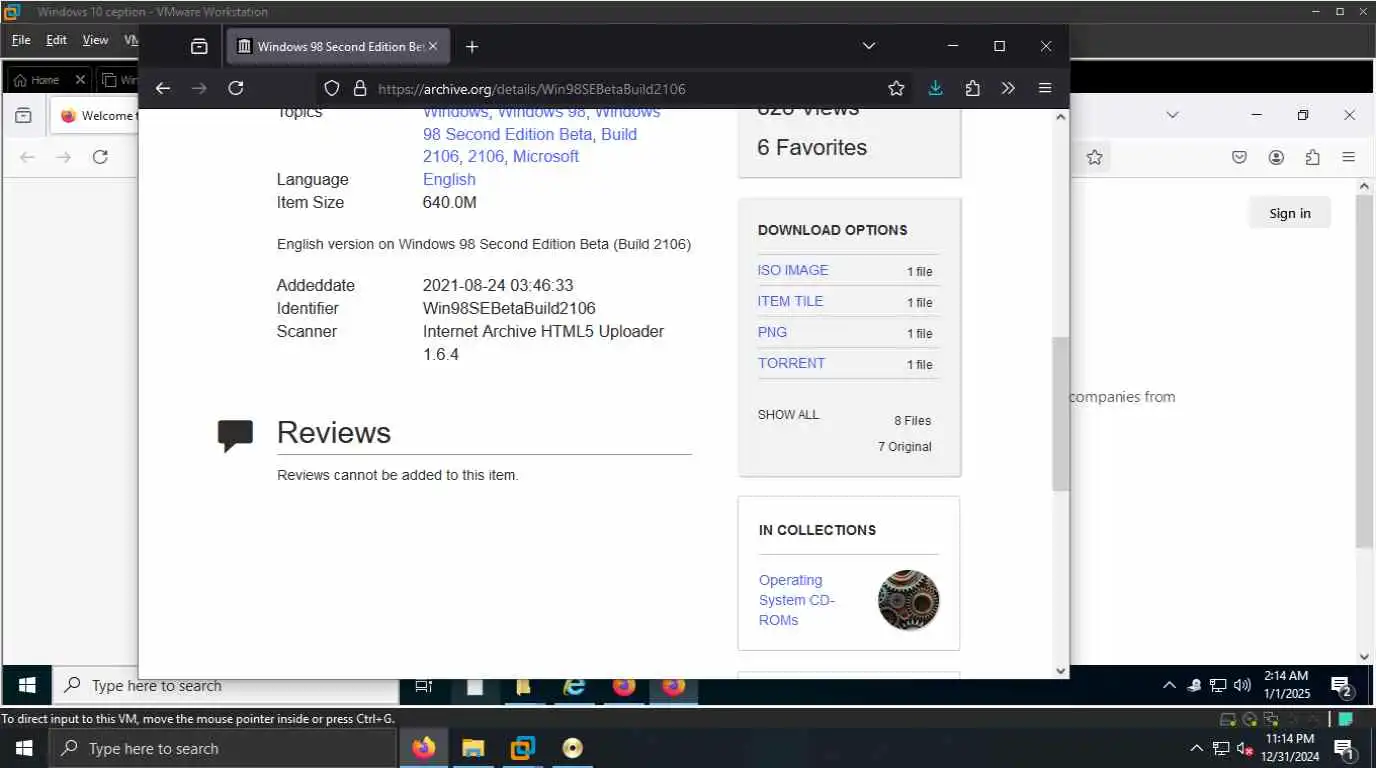Viewport: 1376px width, 768px height.
Task: Click the guest VM taskbar search box
Action: pos(225,685)
